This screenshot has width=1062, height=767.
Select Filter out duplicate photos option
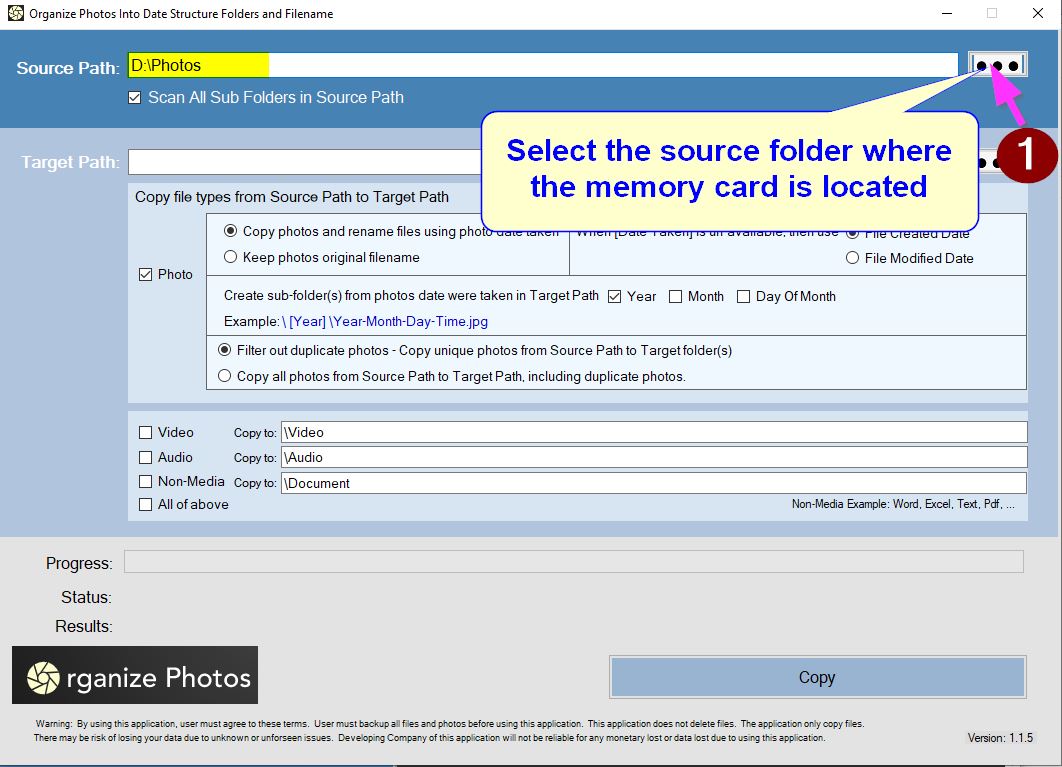(x=225, y=351)
